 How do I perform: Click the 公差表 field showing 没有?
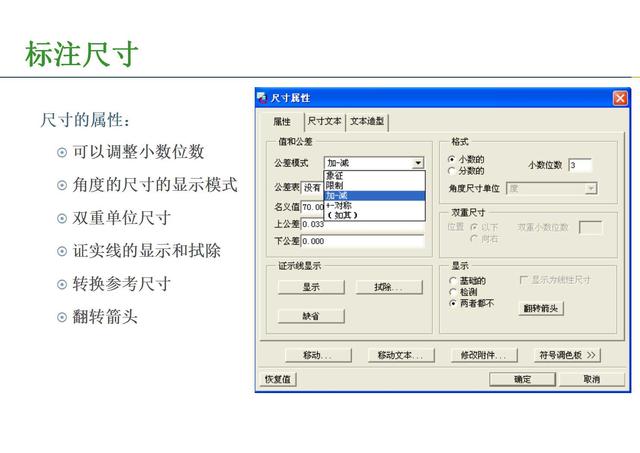tap(312, 188)
